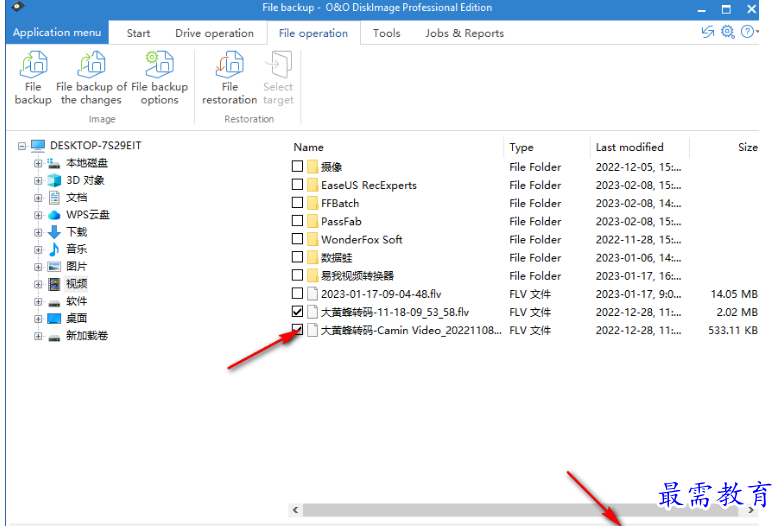Expand the WPS云盘 tree node
This screenshot has height=526, width=780.
click(x=38, y=215)
